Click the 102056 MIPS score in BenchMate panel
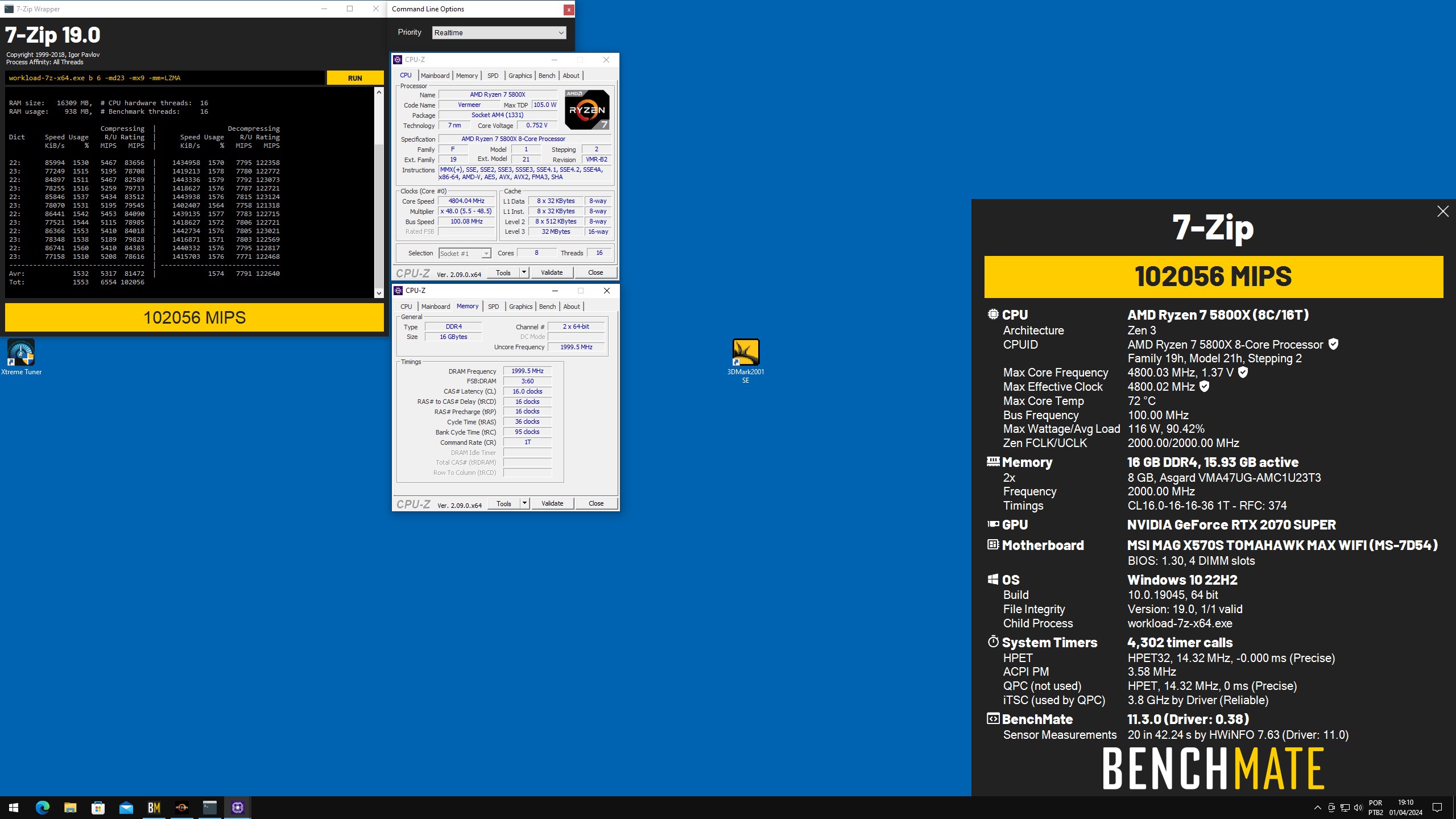1456x819 pixels. [x=1213, y=277]
